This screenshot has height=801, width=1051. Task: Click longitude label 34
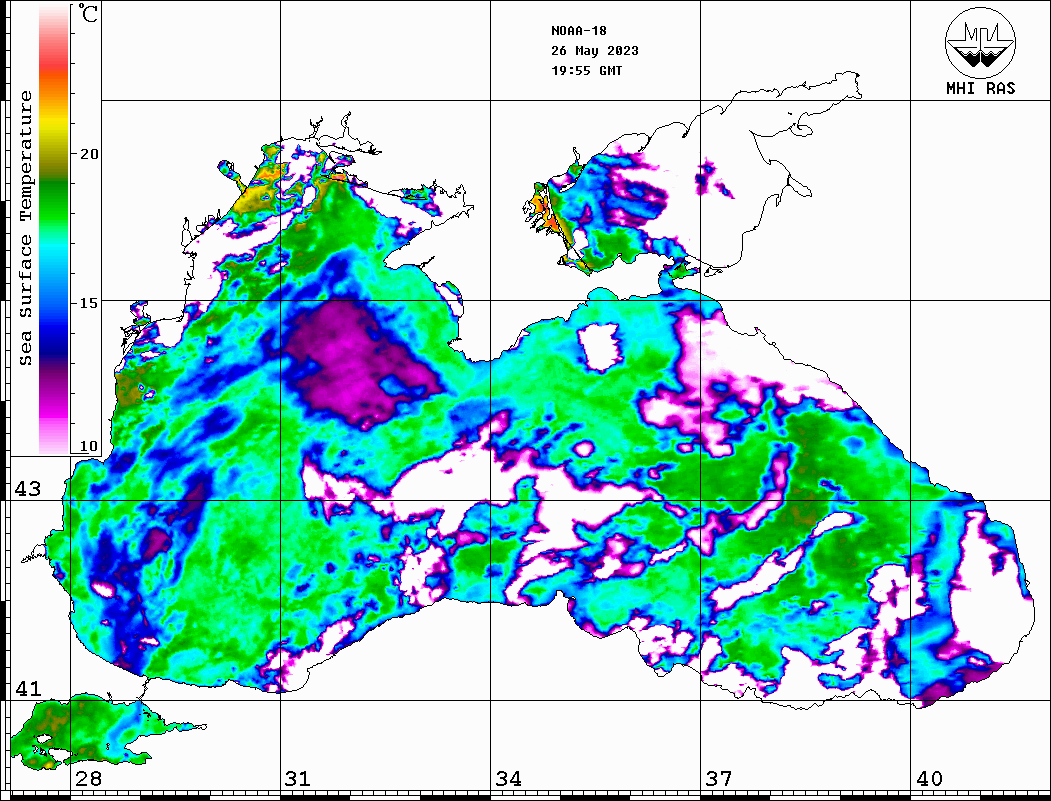tap(508, 778)
